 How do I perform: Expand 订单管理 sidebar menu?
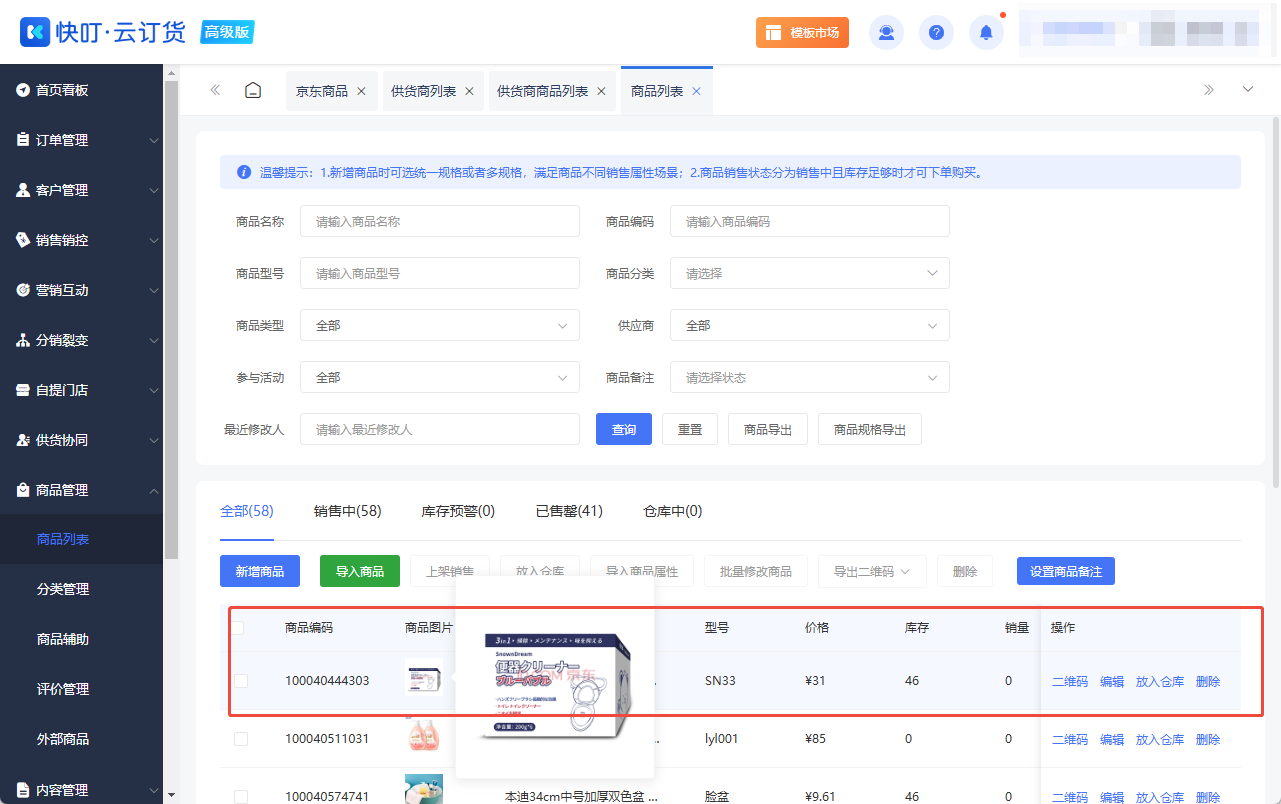tap(81, 140)
